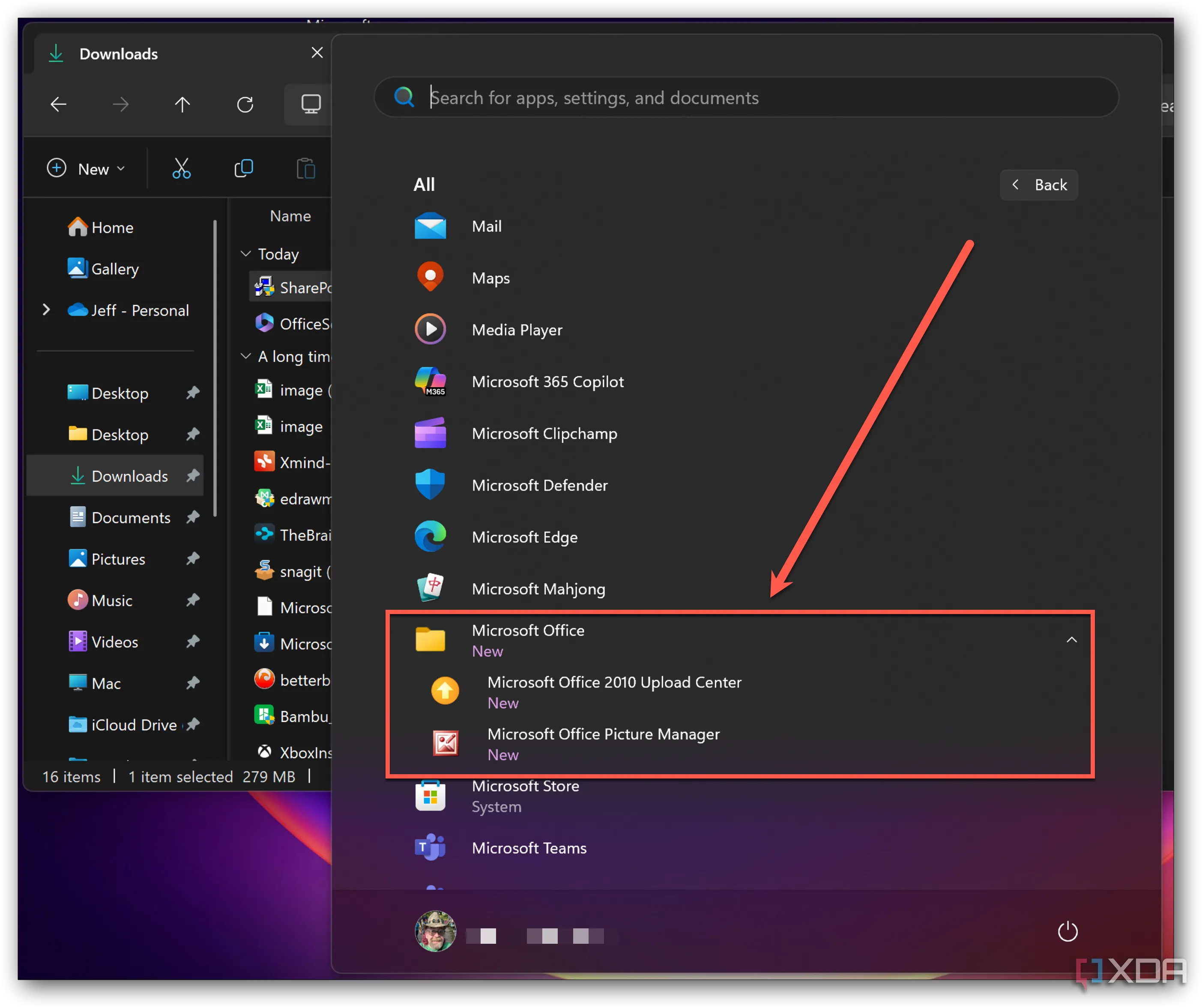Viewport: 1202px width, 1008px height.
Task: Collapse the Microsoft Office folder group
Action: click(x=1071, y=640)
